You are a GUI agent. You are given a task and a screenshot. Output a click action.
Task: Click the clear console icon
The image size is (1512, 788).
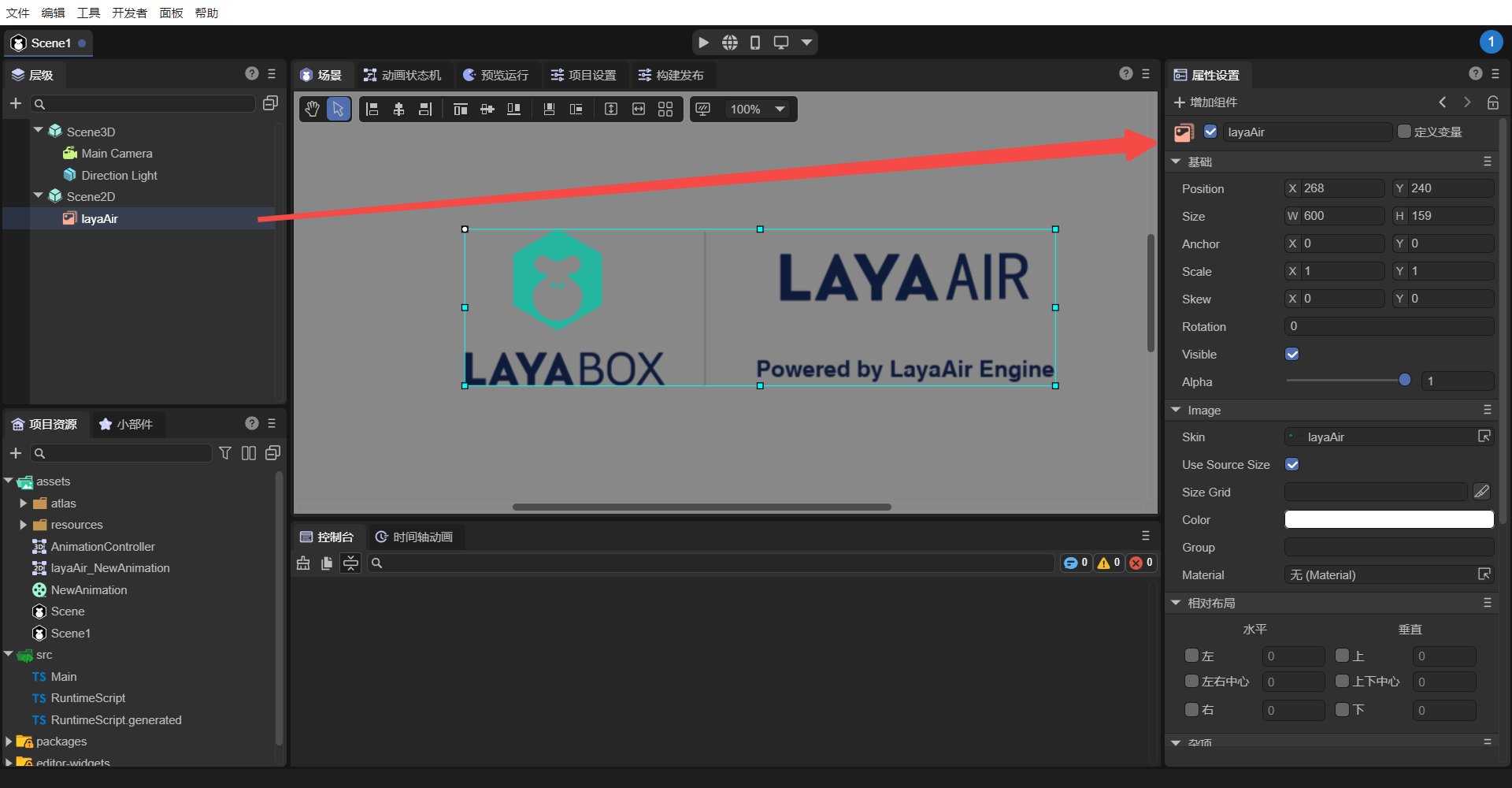(303, 563)
